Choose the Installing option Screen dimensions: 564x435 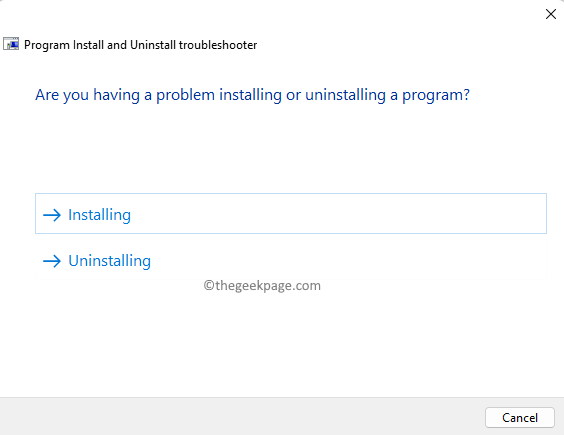click(291, 213)
